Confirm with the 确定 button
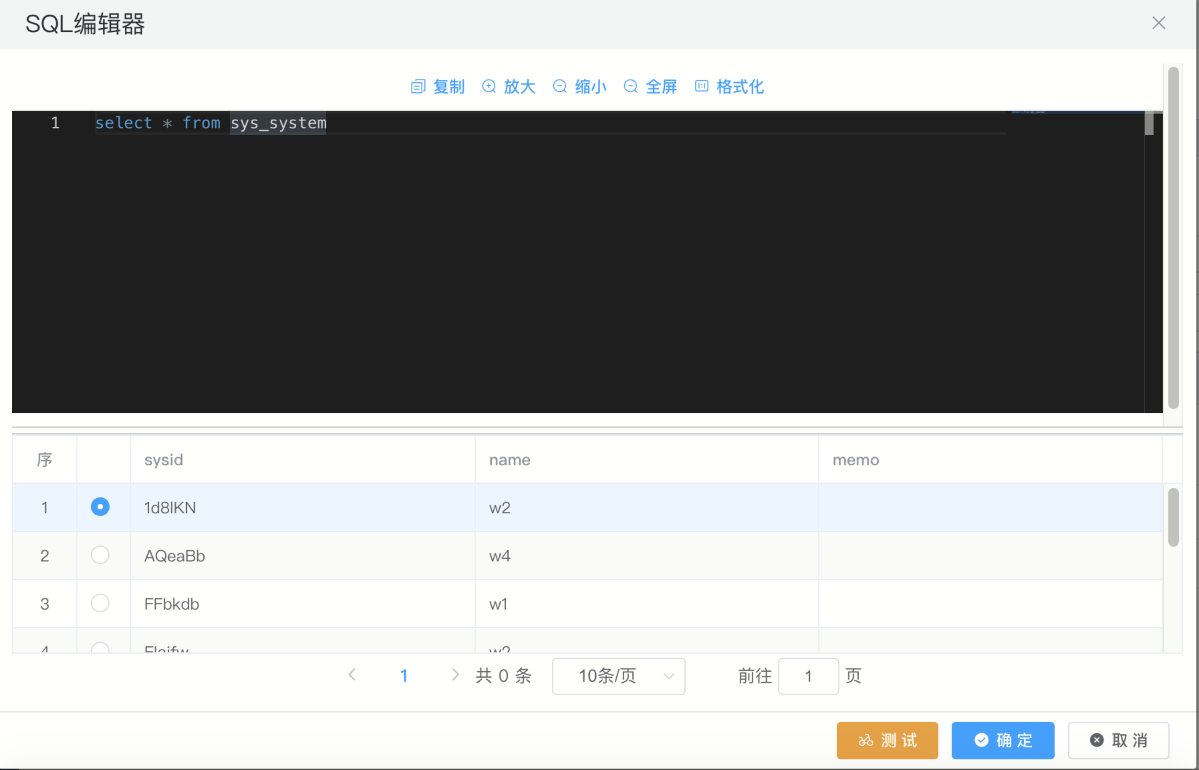Viewport: 1199px width, 770px height. (x=1003, y=740)
